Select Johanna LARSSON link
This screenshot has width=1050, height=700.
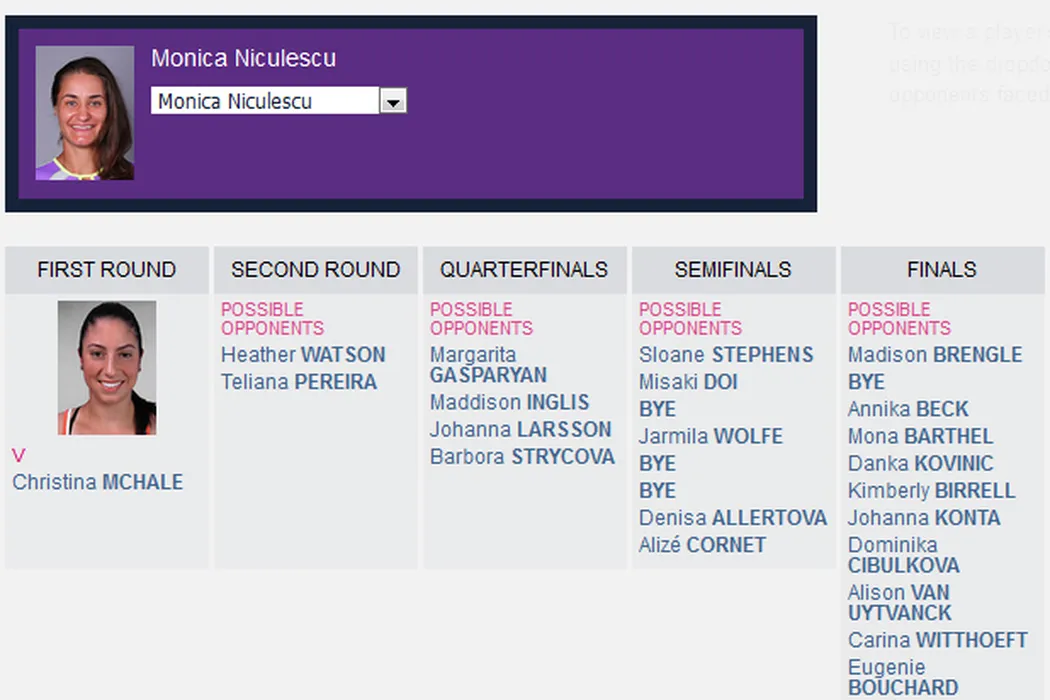(520, 430)
